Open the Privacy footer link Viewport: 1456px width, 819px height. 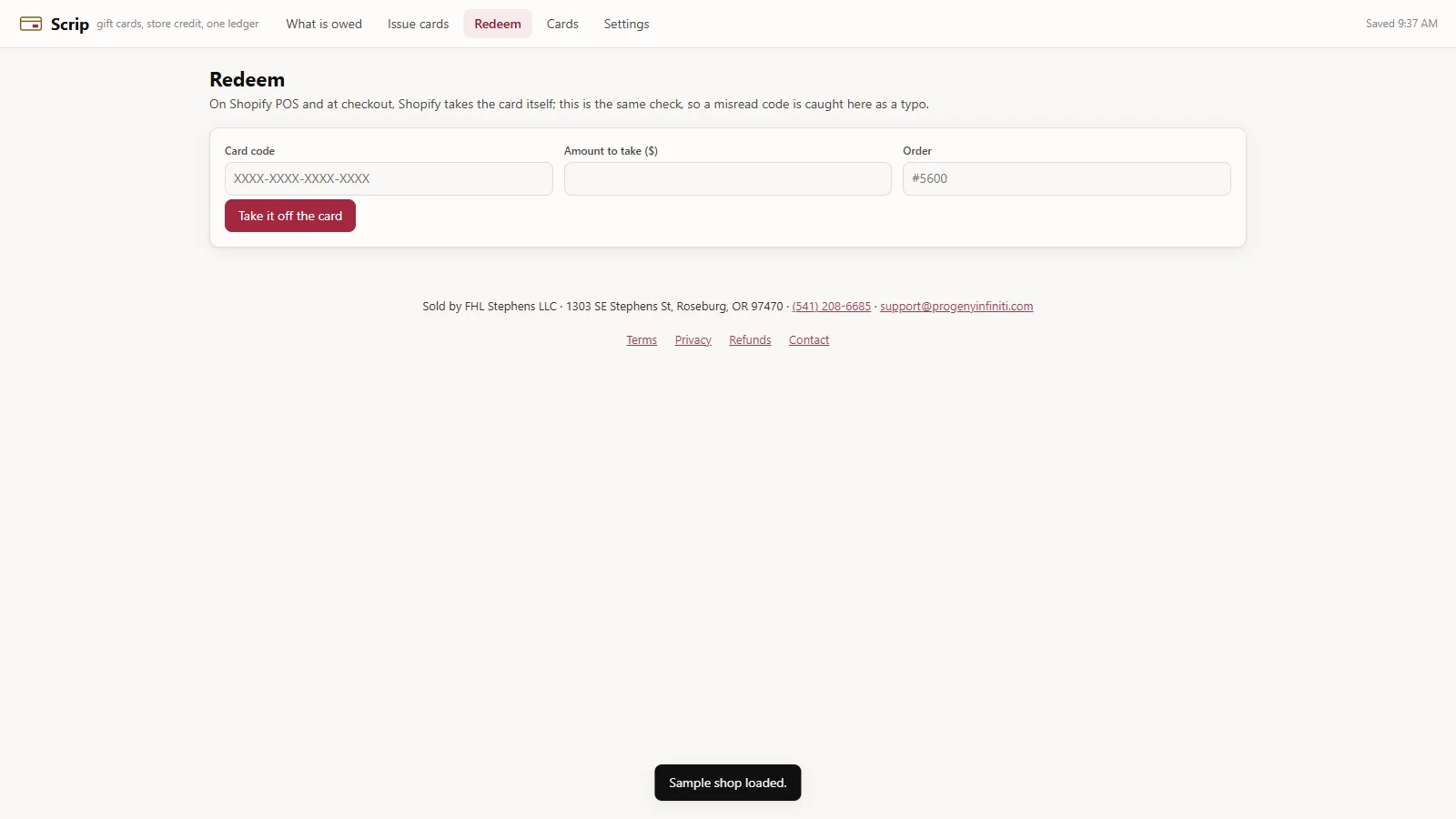coord(693,340)
